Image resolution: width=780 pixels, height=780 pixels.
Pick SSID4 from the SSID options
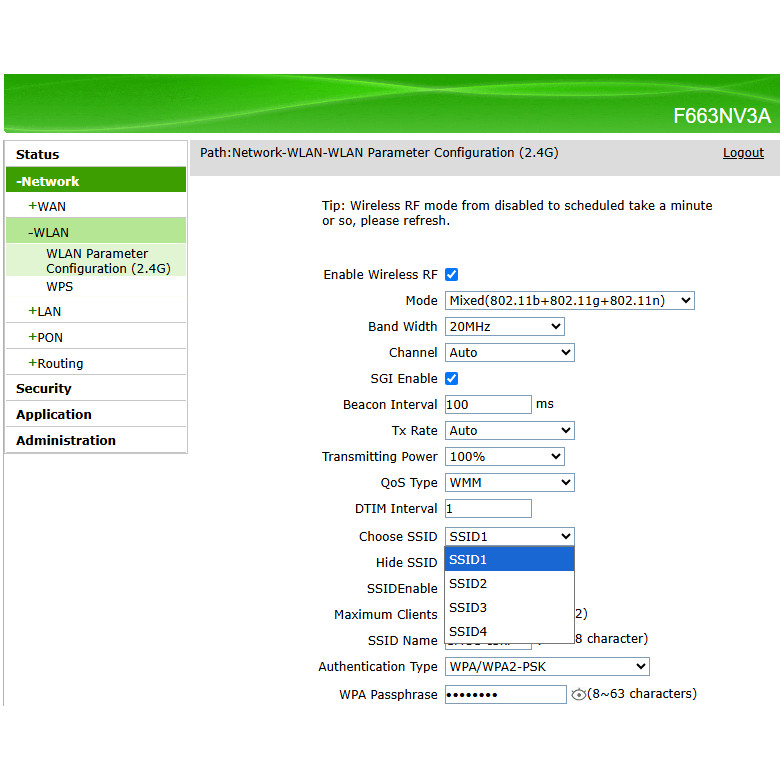509,632
